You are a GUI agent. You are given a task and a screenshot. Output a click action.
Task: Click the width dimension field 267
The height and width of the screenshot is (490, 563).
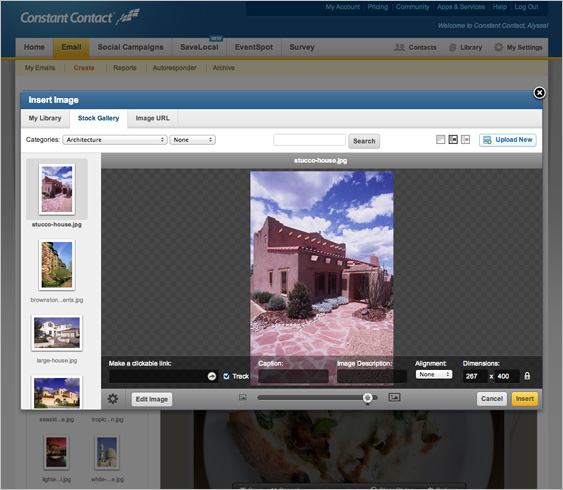tap(475, 376)
